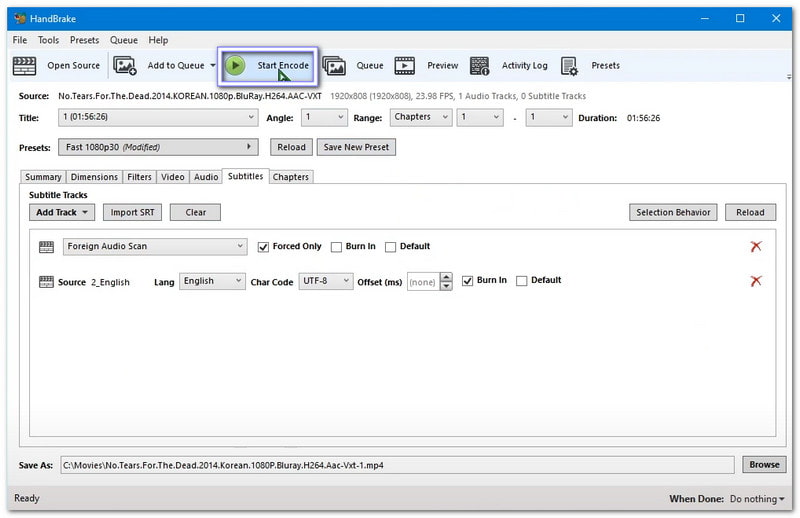Open the Activity Log icon
The height and width of the screenshot is (518, 800).
pos(479,66)
